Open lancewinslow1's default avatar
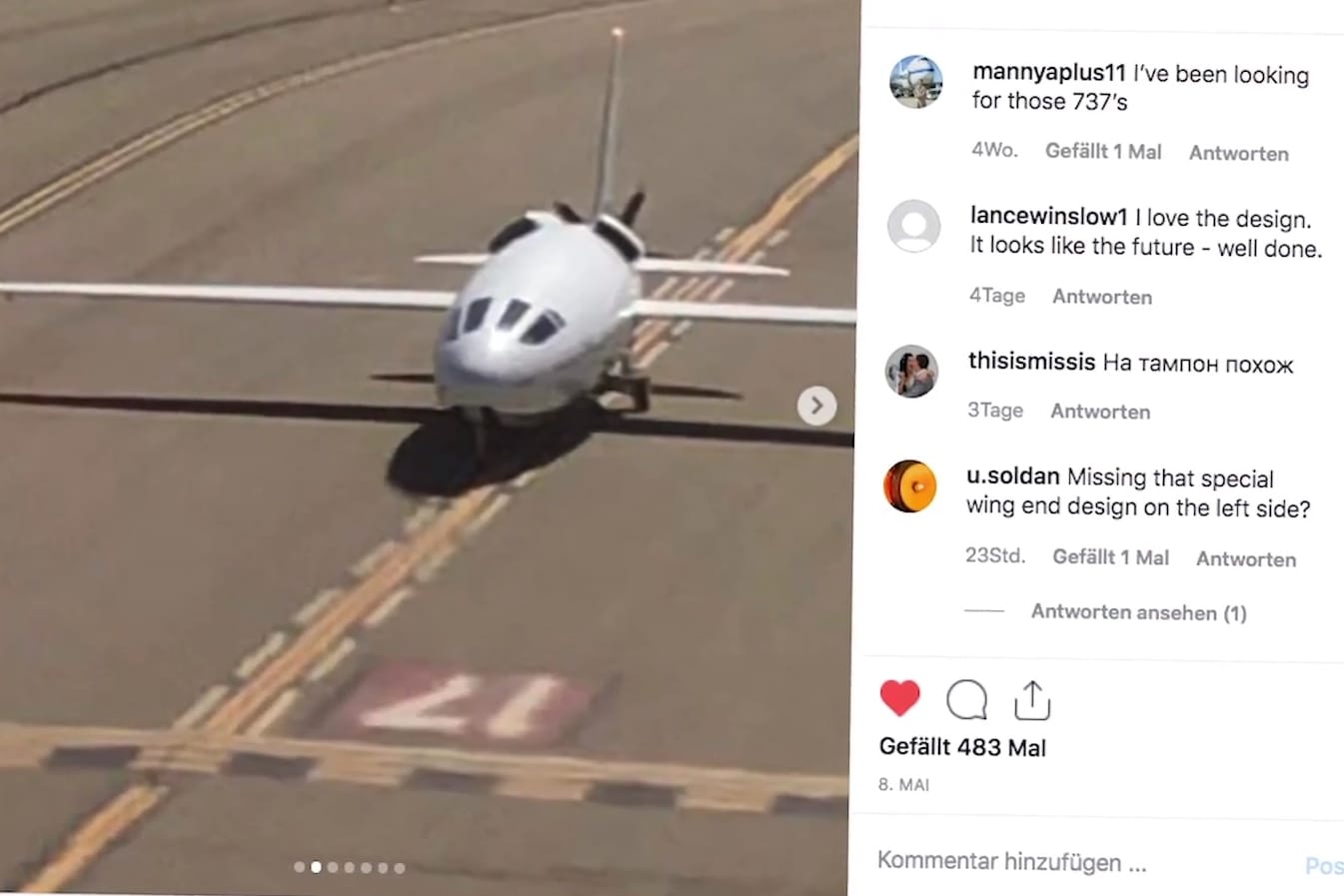 coord(913,226)
